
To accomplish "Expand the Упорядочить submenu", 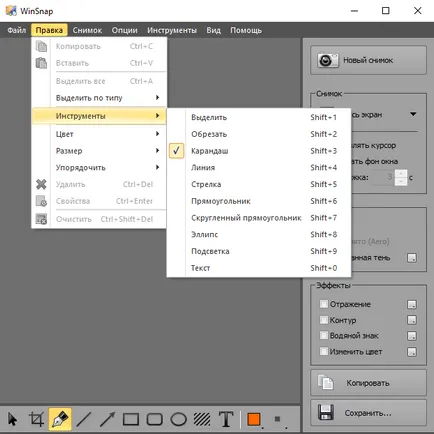I will pos(99,167).
